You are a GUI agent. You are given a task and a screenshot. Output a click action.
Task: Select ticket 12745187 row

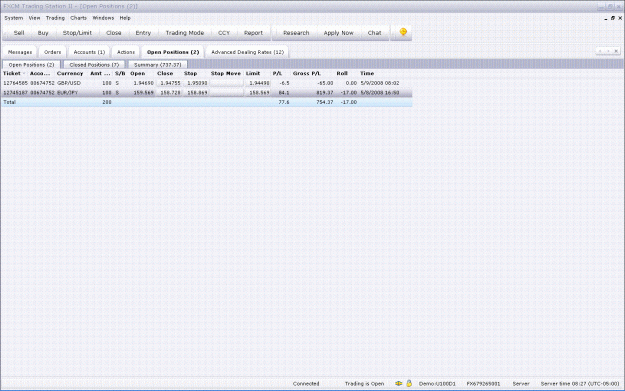point(206,92)
